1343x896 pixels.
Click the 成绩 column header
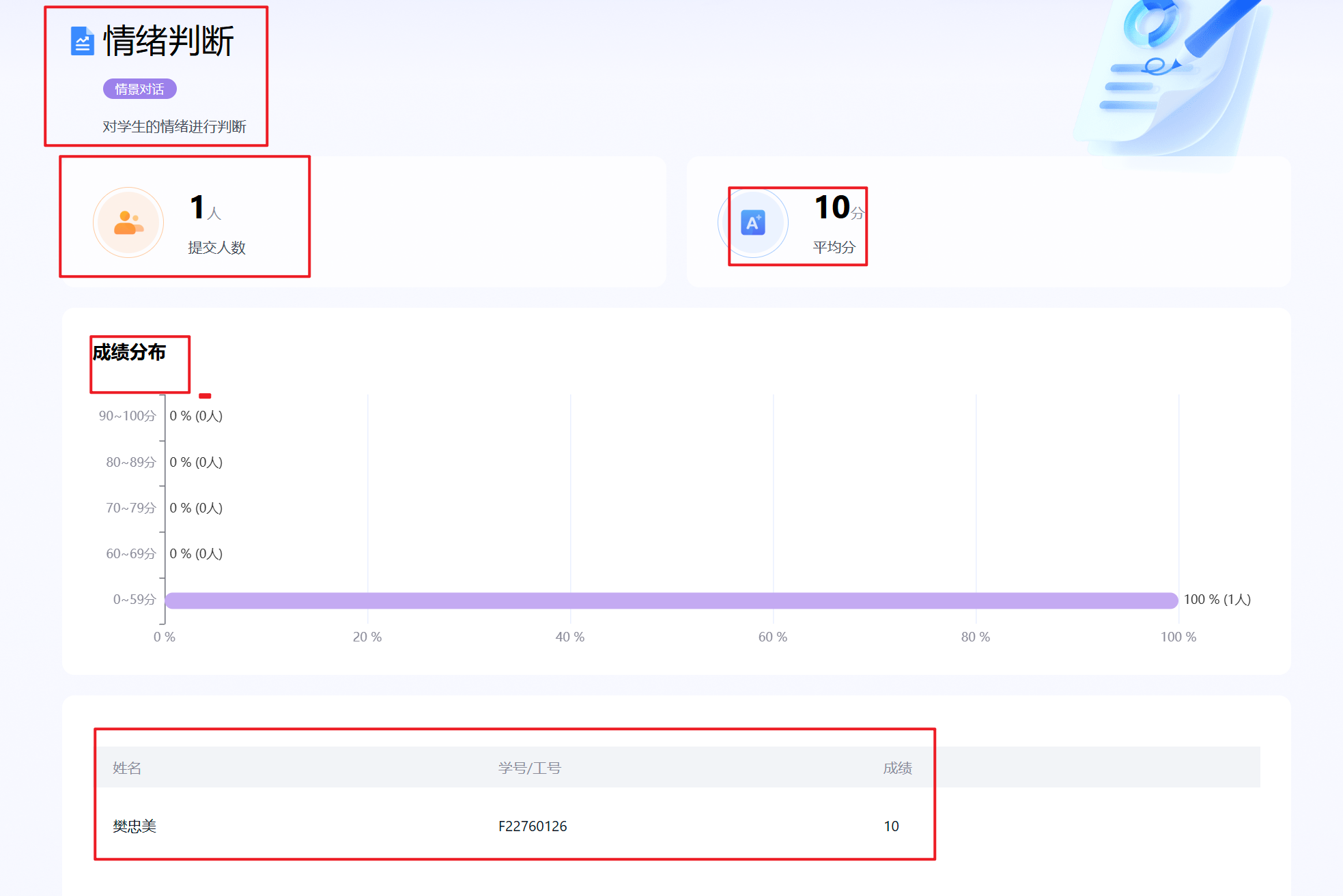tap(897, 768)
